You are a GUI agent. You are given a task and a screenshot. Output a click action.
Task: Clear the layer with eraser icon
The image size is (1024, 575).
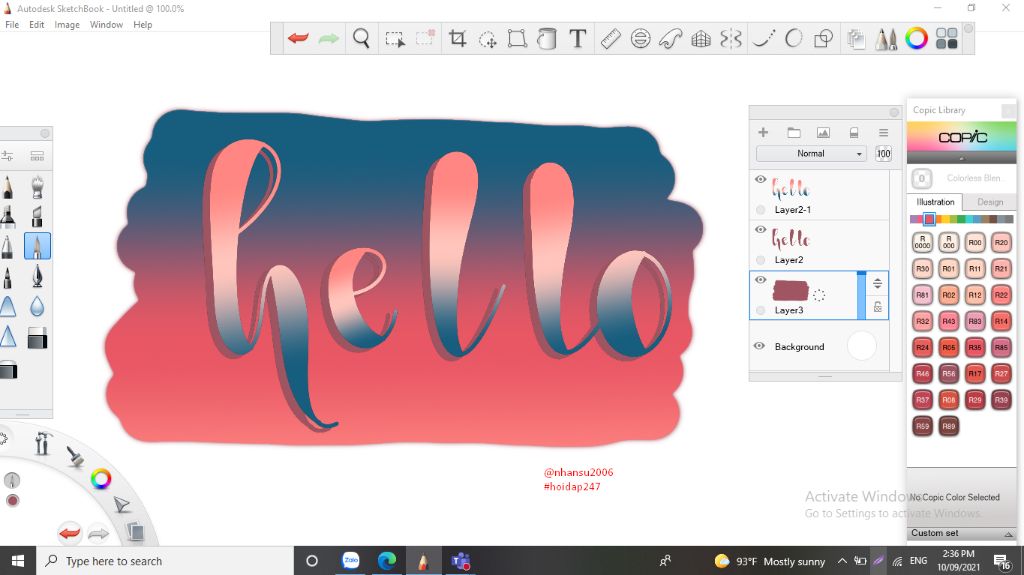click(854, 133)
